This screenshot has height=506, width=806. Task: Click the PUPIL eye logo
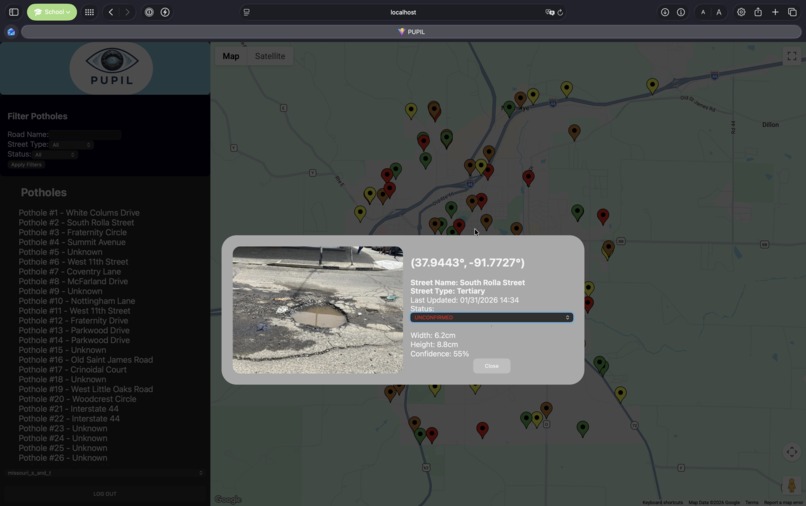point(111,68)
